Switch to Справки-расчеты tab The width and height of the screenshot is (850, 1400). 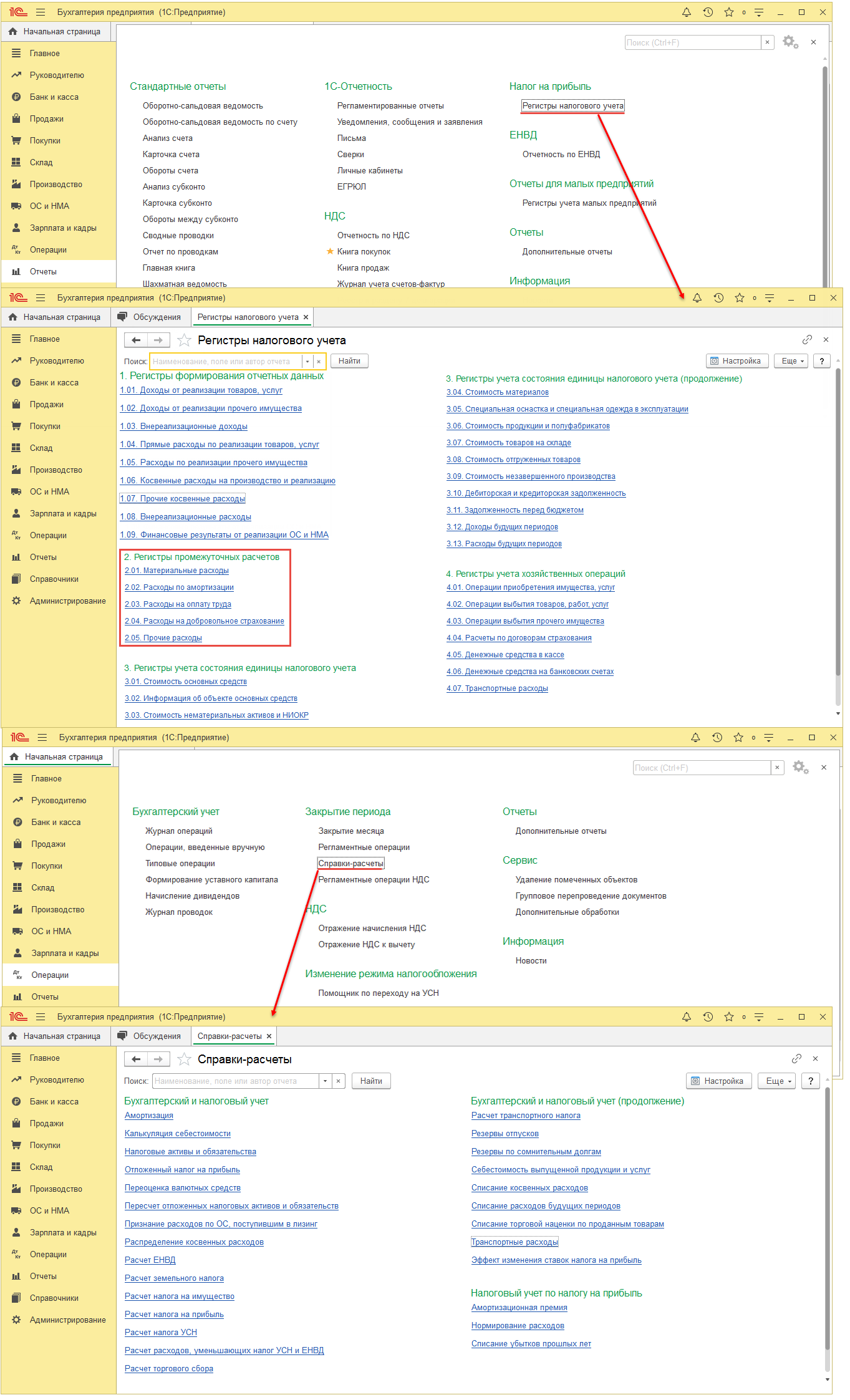[229, 1036]
